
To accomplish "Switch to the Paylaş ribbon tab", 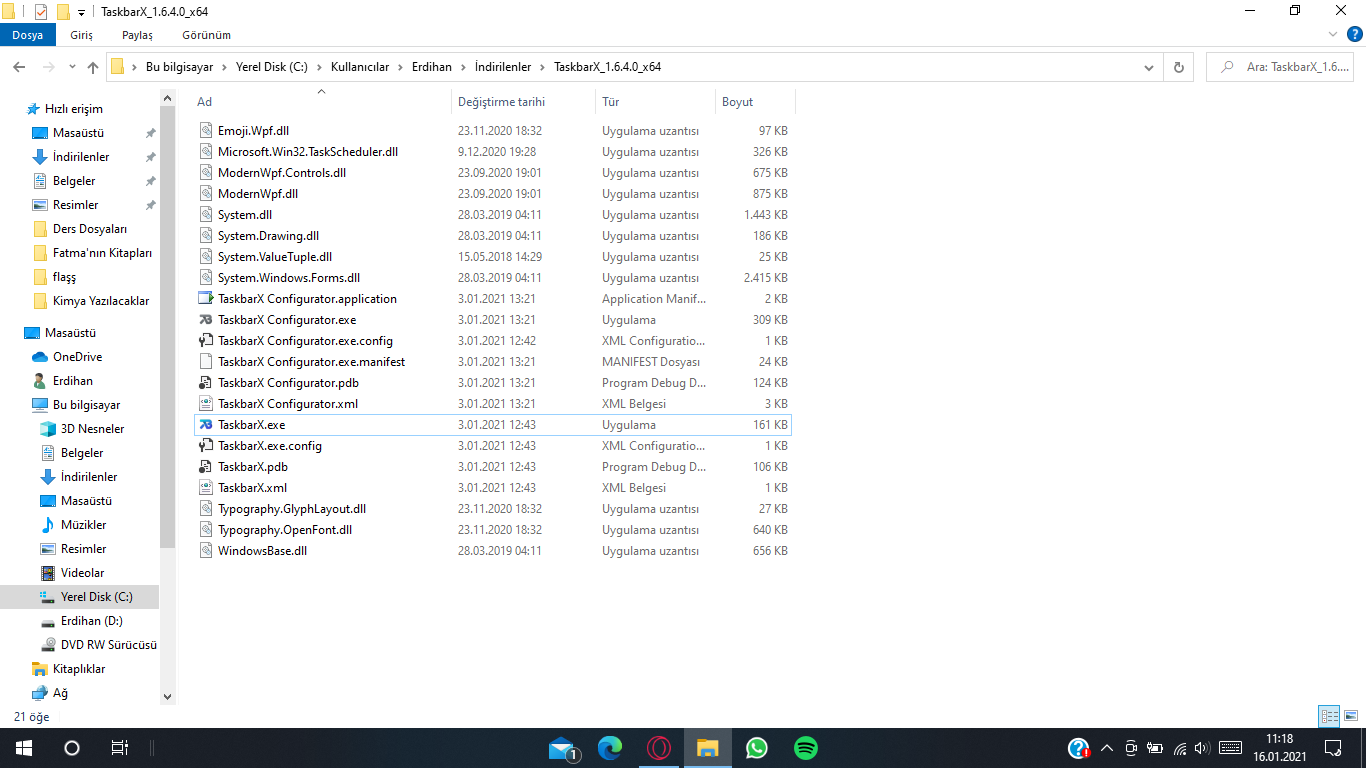I will 138,35.
